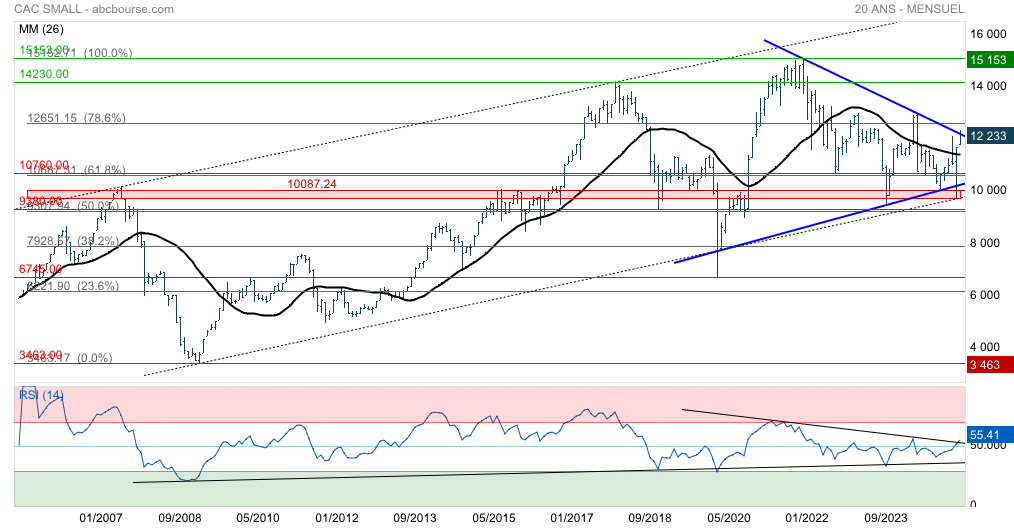The height and width of the screenshot is (528, 1014).
Task: Click the 05/2020 date axis label
Action: pos(729,518)
